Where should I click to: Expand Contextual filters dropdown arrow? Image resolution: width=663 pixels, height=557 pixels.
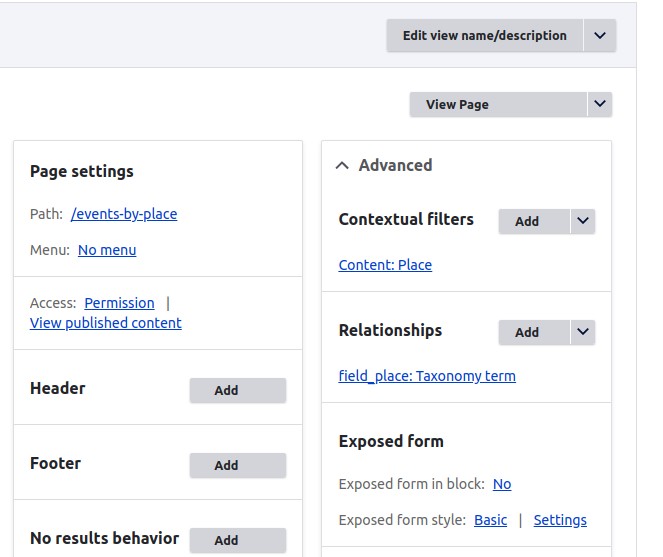(583, 222)
